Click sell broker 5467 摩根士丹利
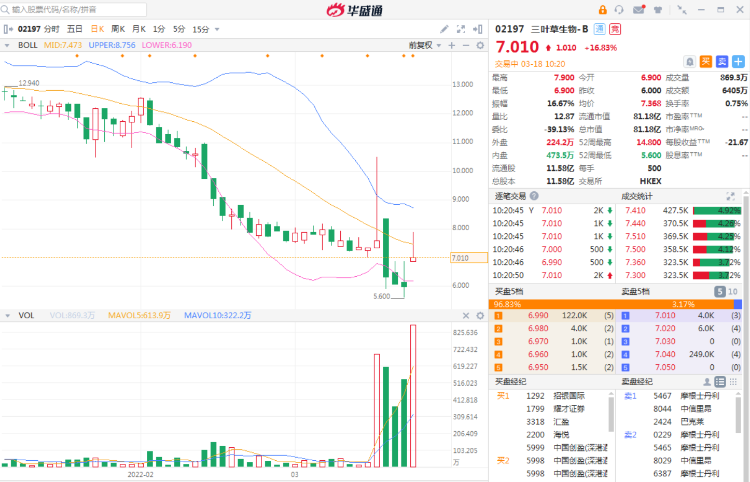750x482 pixels. 686,396
